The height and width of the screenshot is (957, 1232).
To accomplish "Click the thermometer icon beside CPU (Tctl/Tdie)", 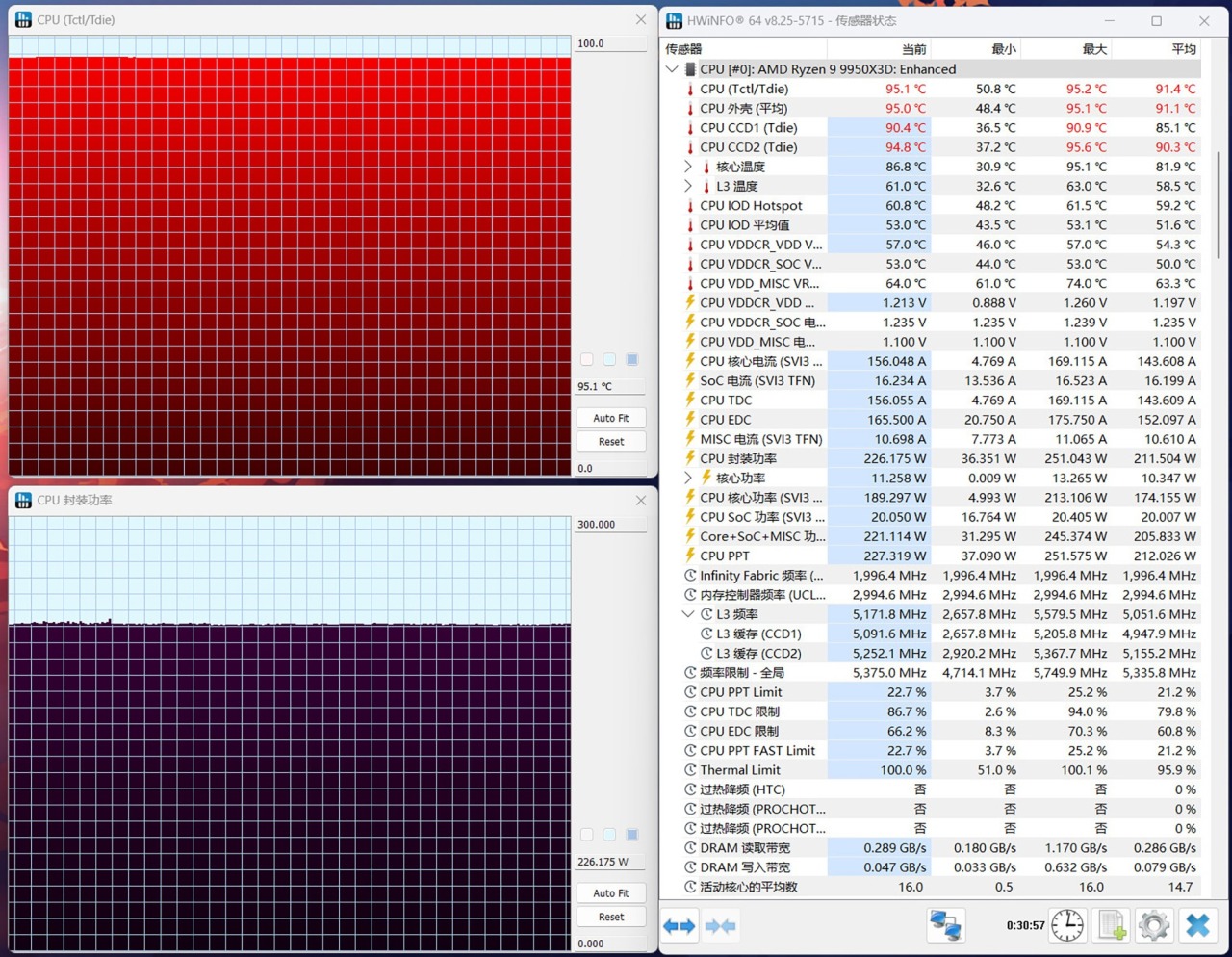I will tap(689, 89).
